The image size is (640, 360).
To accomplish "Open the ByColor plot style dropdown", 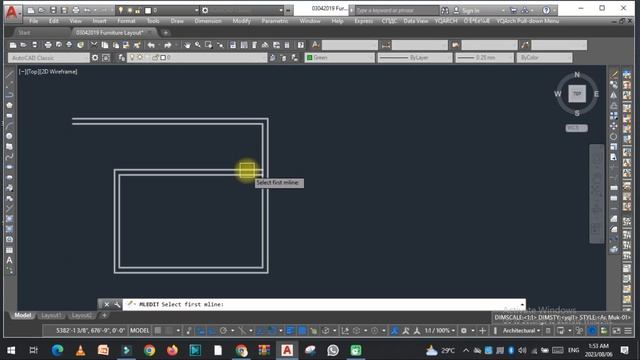I will click(x=544, y=58).
